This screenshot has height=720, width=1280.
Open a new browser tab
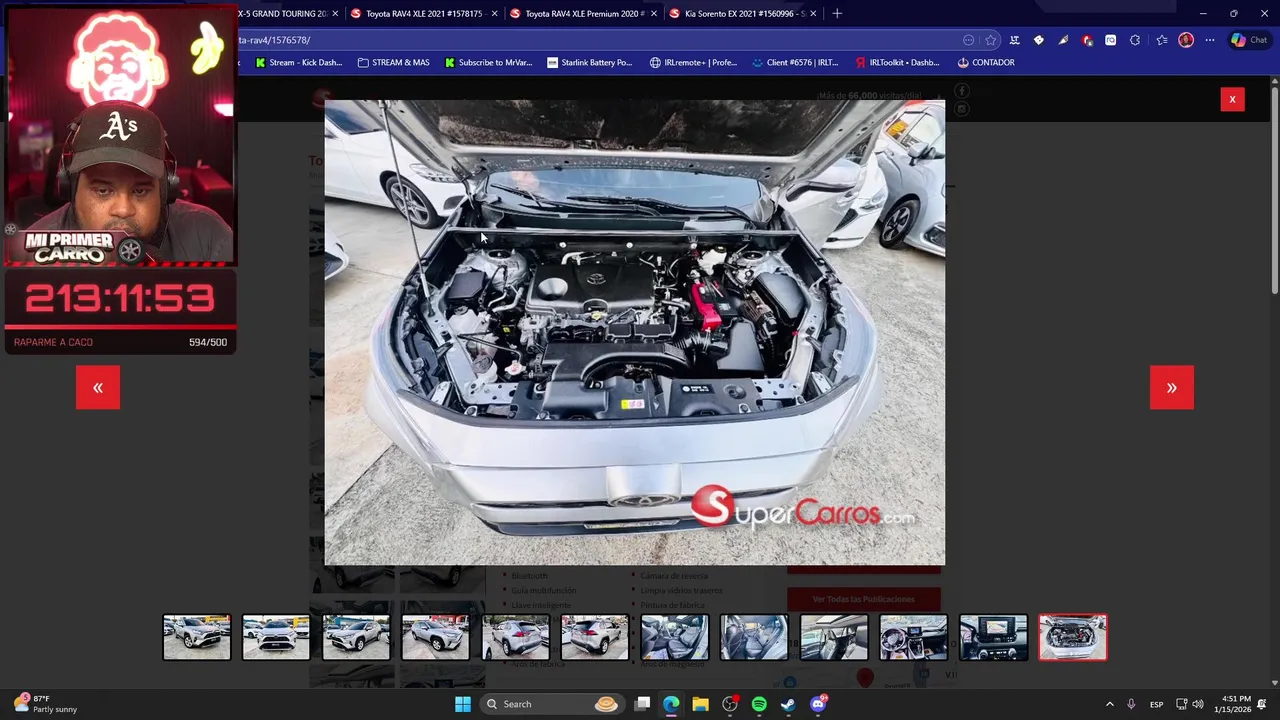(837, 14)
